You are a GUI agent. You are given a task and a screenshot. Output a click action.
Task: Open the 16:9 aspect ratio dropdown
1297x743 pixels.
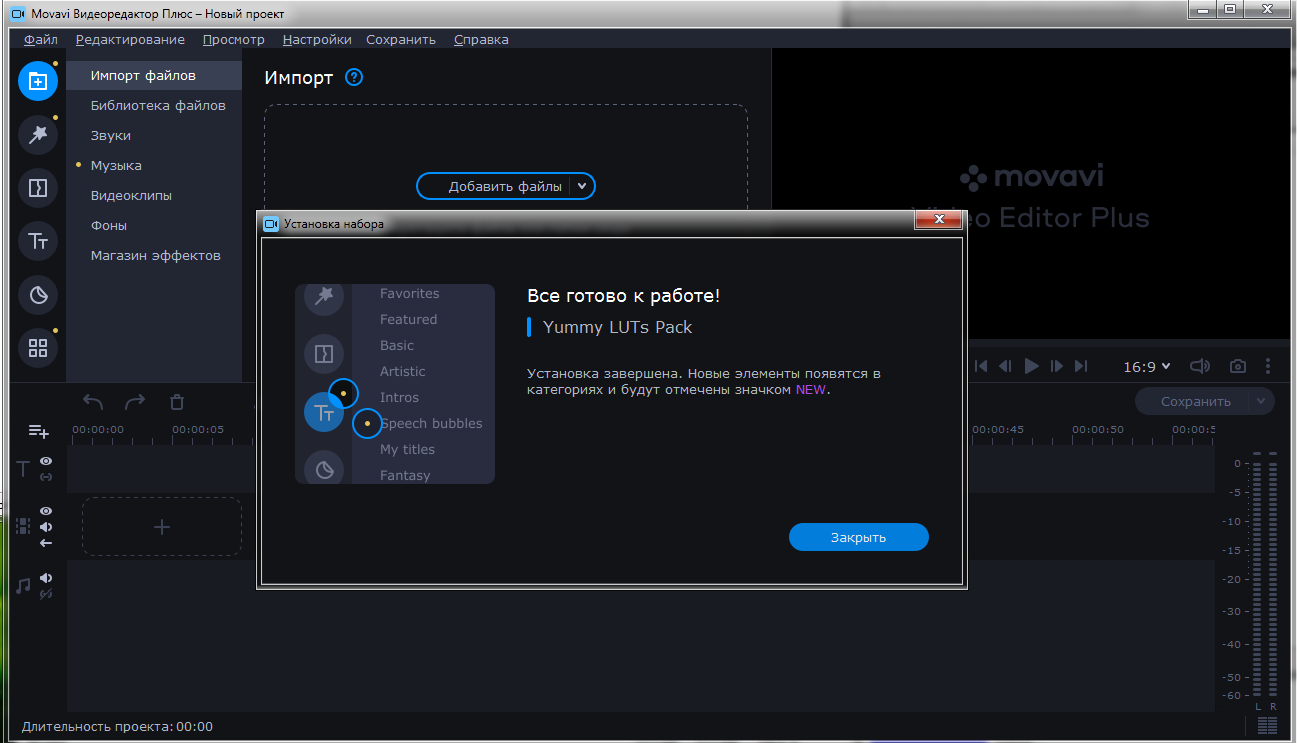click(1147, 367)
